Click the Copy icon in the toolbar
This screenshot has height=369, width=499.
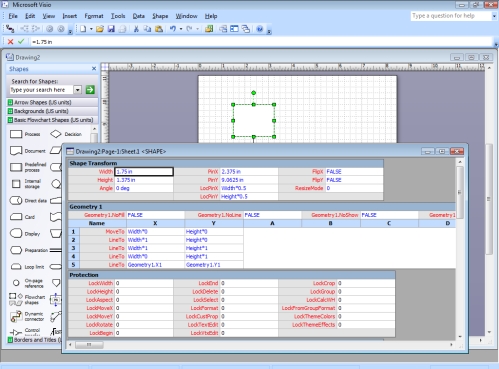click(x=147, y=29)
